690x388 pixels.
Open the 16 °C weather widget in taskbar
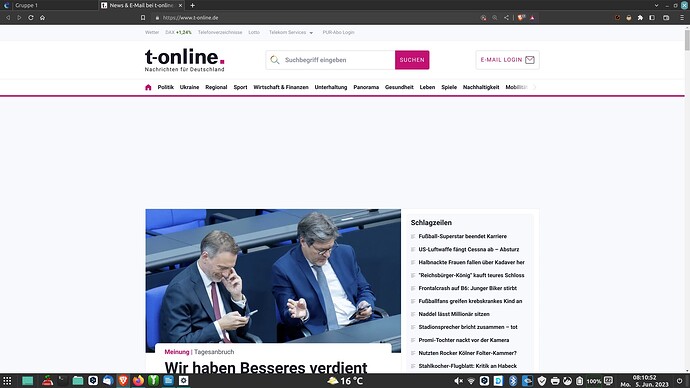(345, 381)
